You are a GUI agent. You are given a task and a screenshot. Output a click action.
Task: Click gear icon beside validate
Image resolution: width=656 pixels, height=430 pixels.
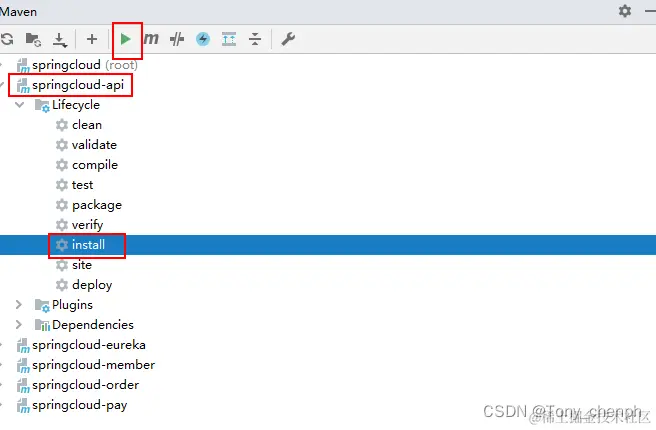pos(62,145)
